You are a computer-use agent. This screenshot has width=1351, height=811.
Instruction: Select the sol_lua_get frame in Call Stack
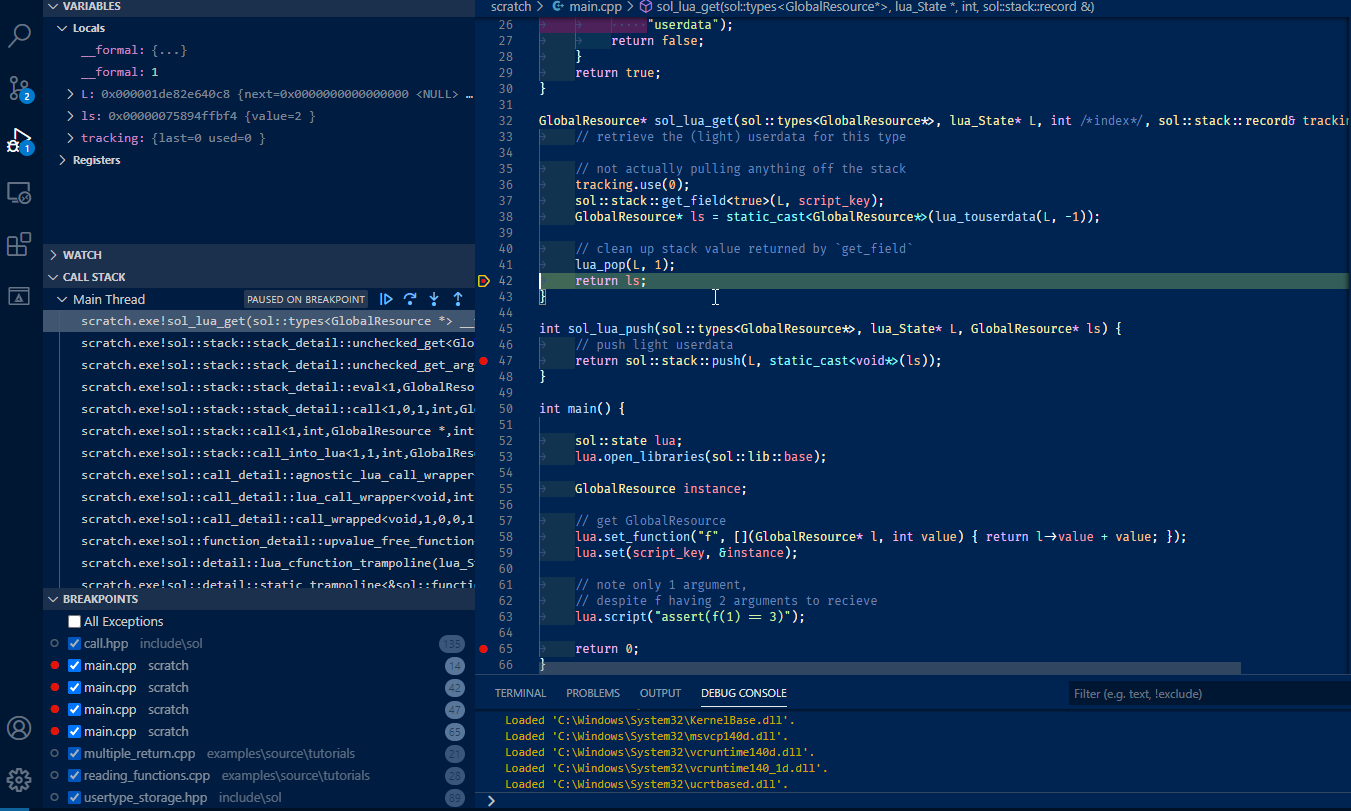pyautogui.click(x=250, y=320)
